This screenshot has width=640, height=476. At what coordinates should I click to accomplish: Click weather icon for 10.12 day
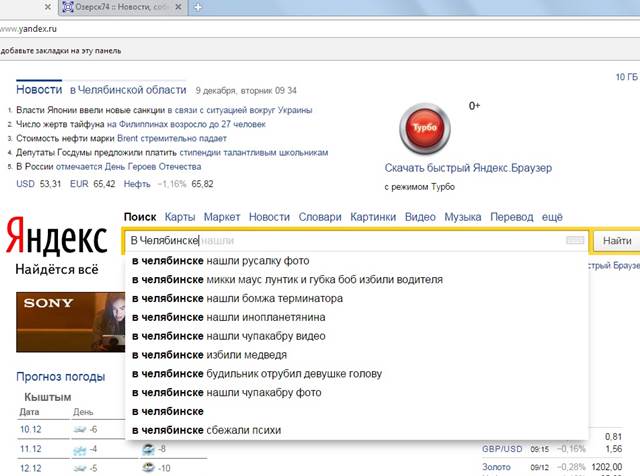(80, 429)
